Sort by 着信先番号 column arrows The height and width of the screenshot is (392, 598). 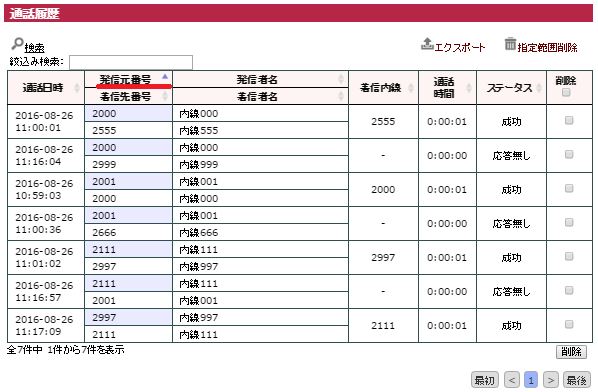pyautogui.click(x=165, y=96)
